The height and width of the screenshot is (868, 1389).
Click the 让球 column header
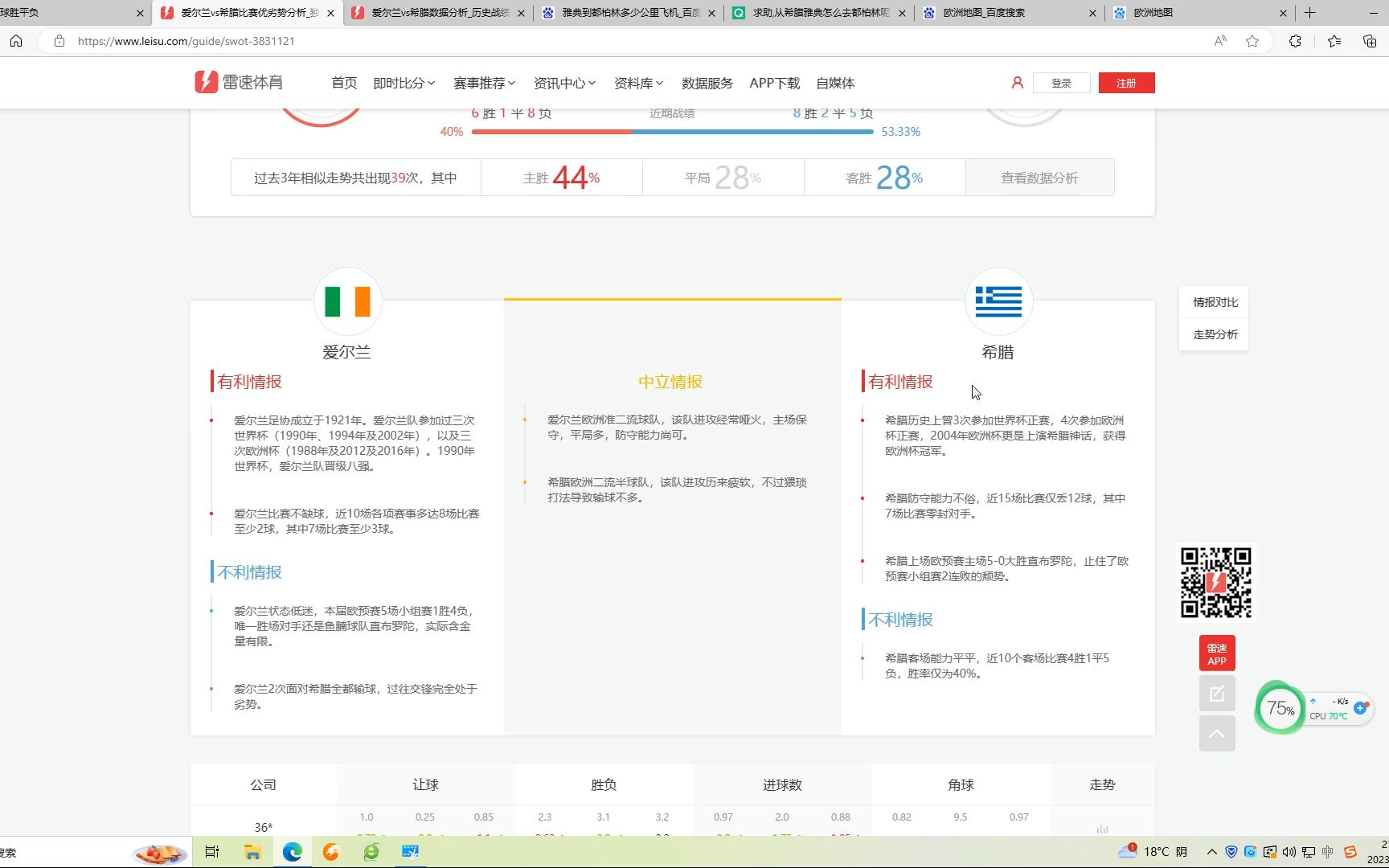(426, 784)
